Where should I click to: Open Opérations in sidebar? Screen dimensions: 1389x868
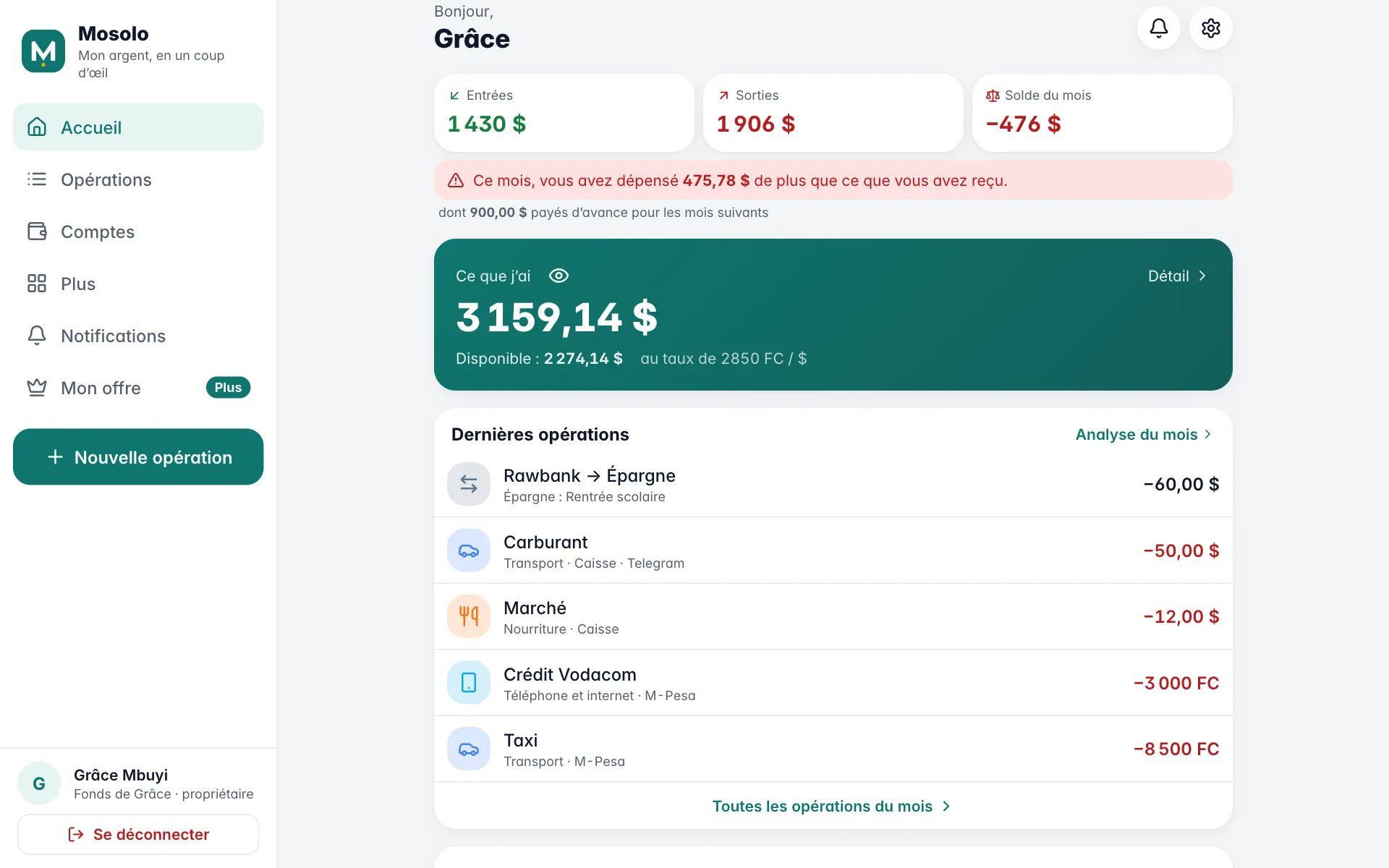coord(138,179)
